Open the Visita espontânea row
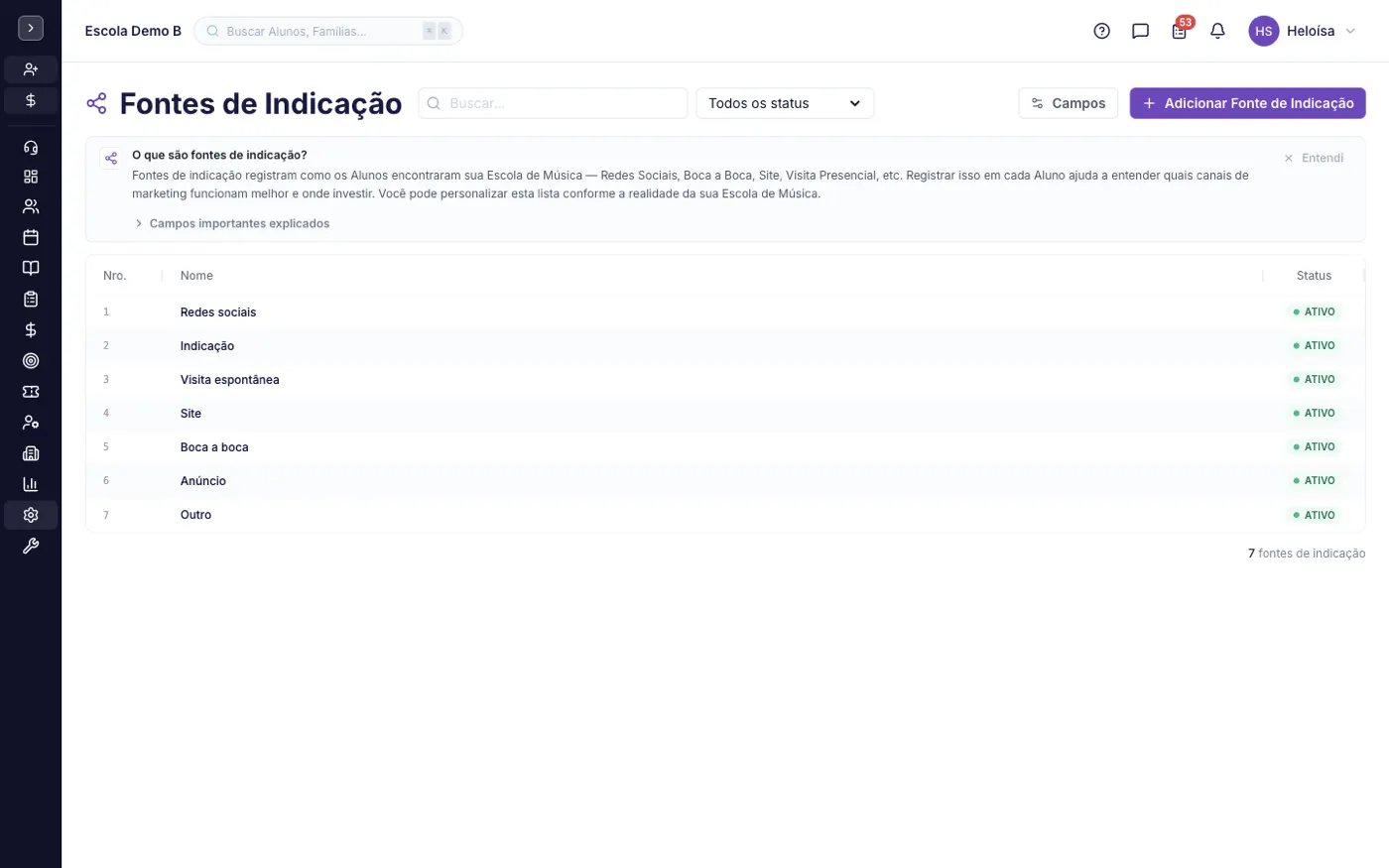 point(725,379)
